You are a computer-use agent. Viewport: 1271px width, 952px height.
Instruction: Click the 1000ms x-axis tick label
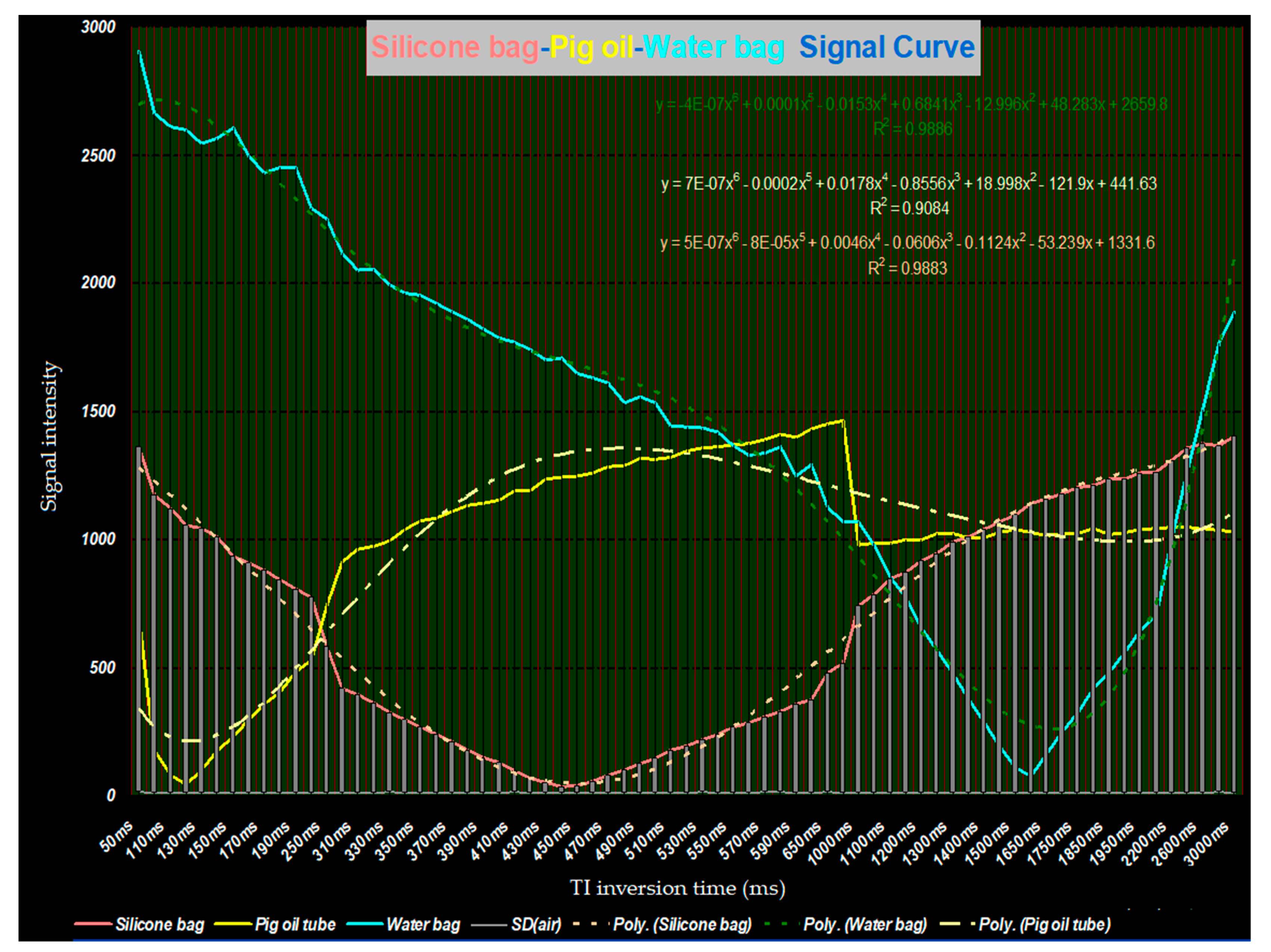(x=829, y=843)
